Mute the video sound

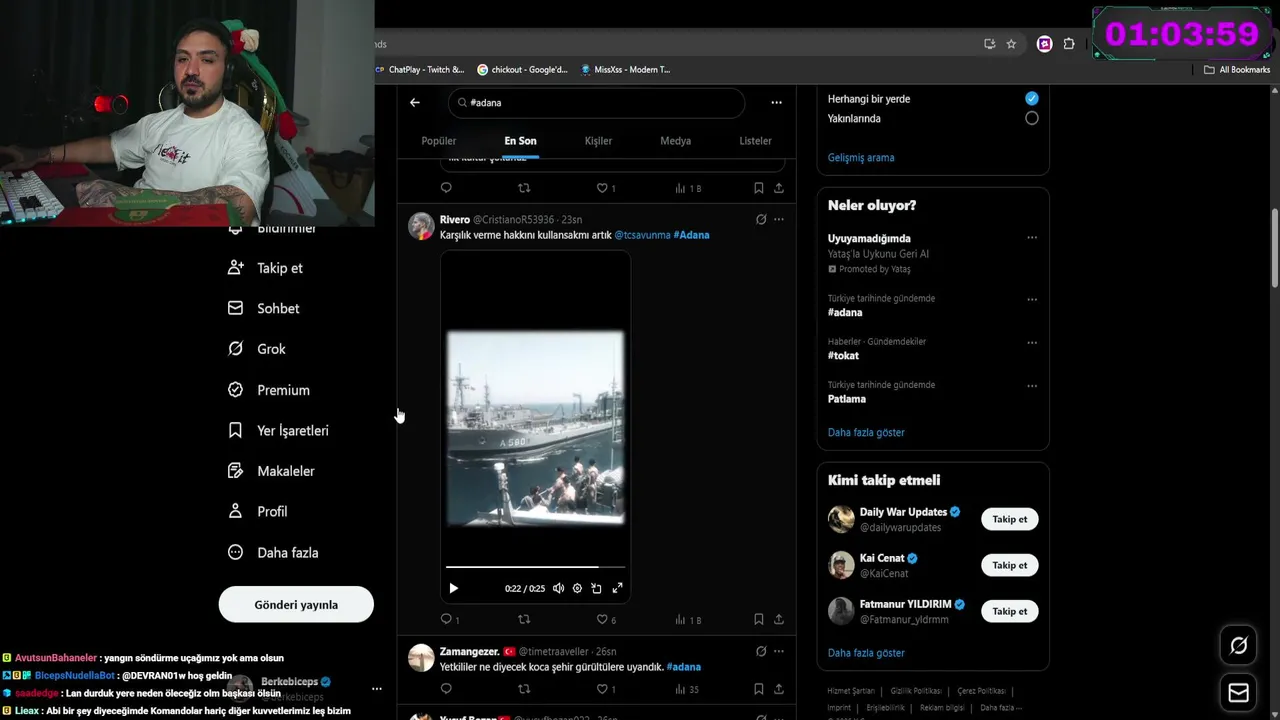click(x=558, y=588)
